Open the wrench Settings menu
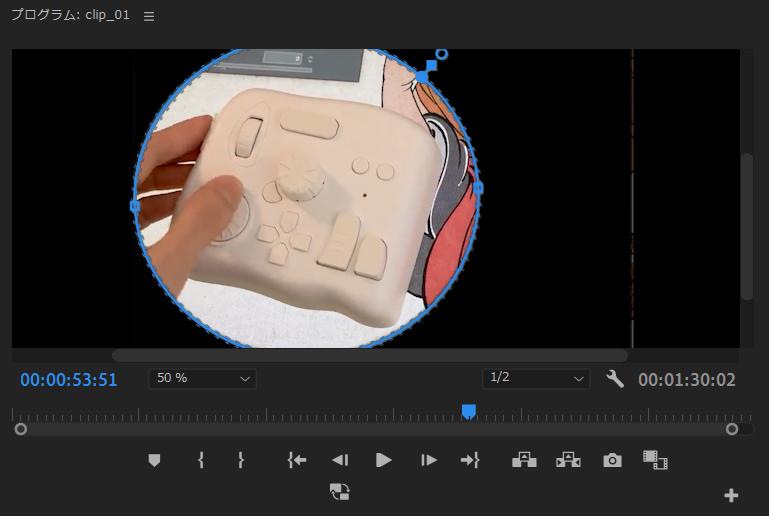This screenshot has width=769, height=516. pyautogui.click(x=615, y=379)
